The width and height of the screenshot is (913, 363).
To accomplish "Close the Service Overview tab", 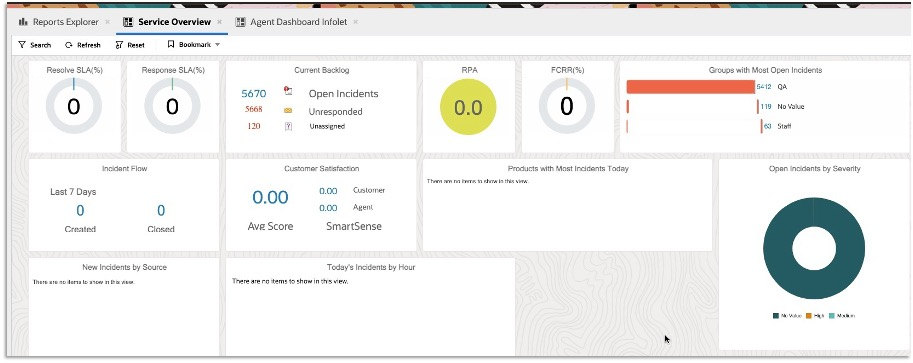I will pos(220,22).
